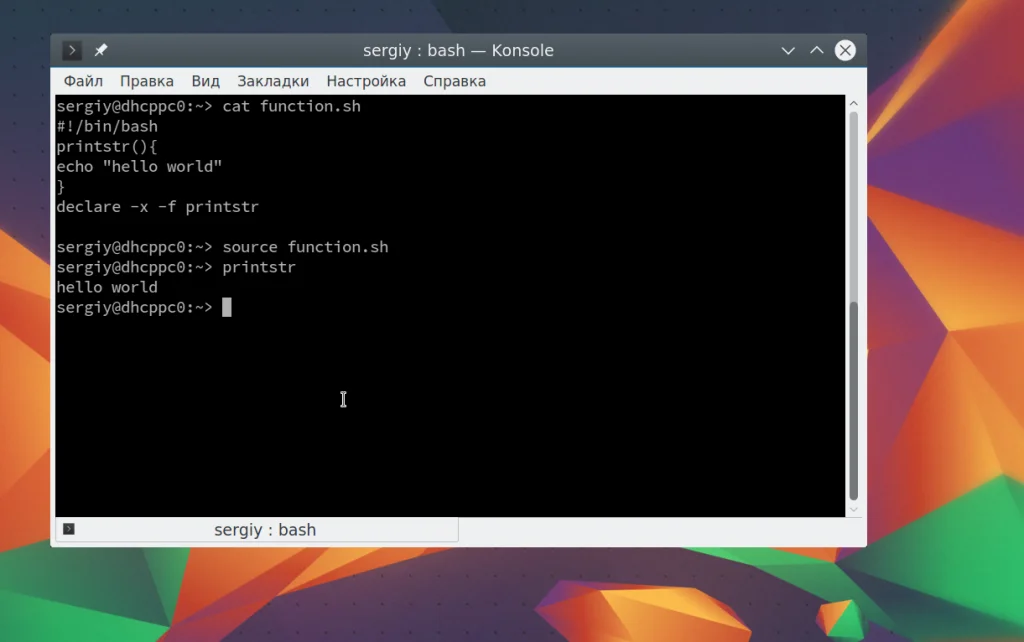
Task: Click the 'declare -x -f printstr' line
Action: [157, 206]
